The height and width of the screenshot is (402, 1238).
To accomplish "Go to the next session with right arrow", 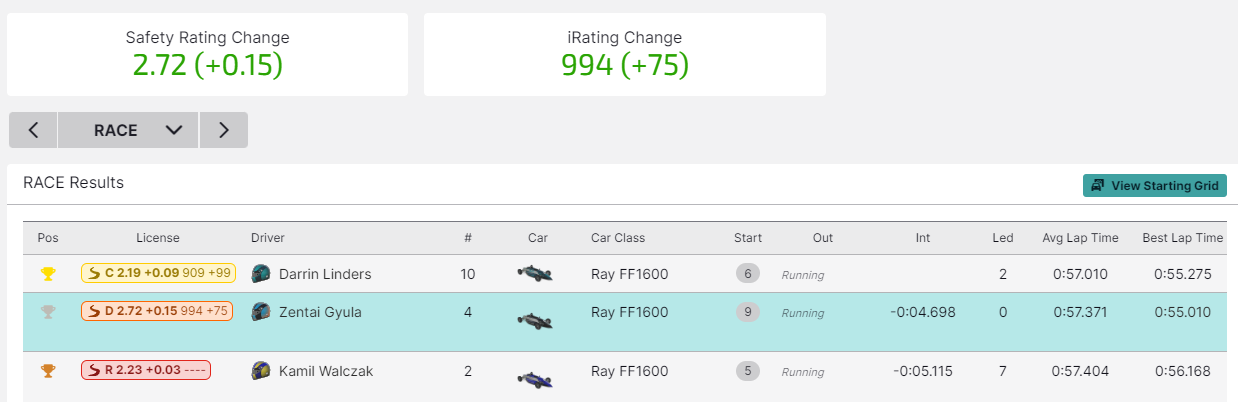I will [x=224, y=130].
